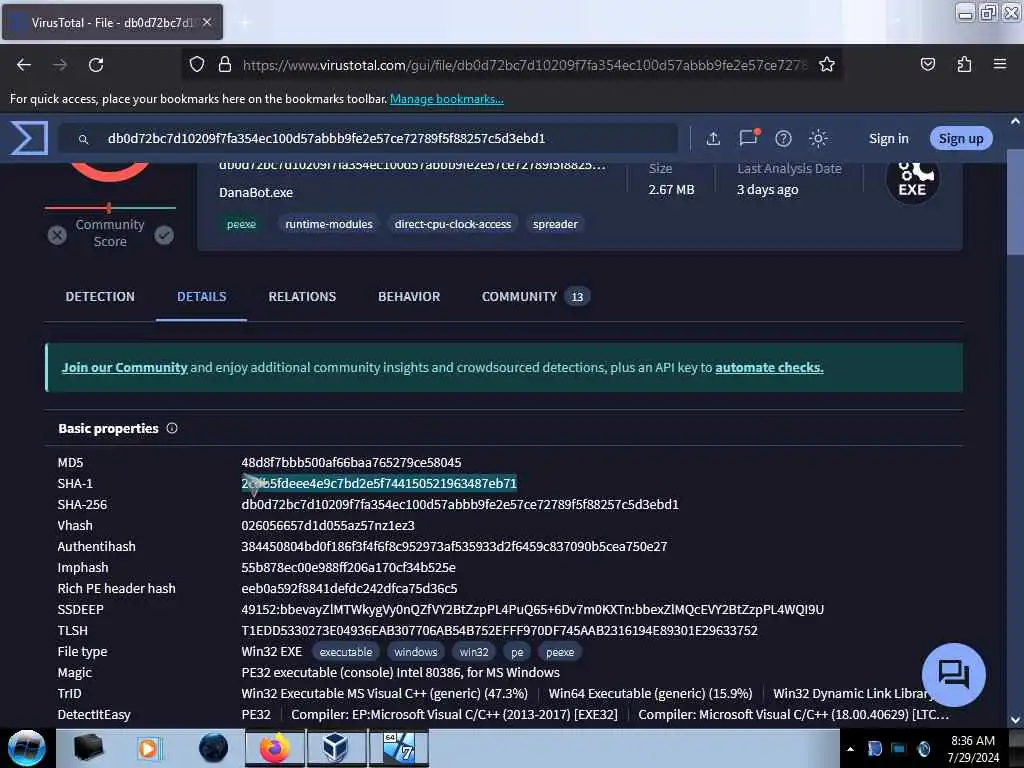
Task: Vote malicious with community X icon
Action: click(x=57, y=235)
